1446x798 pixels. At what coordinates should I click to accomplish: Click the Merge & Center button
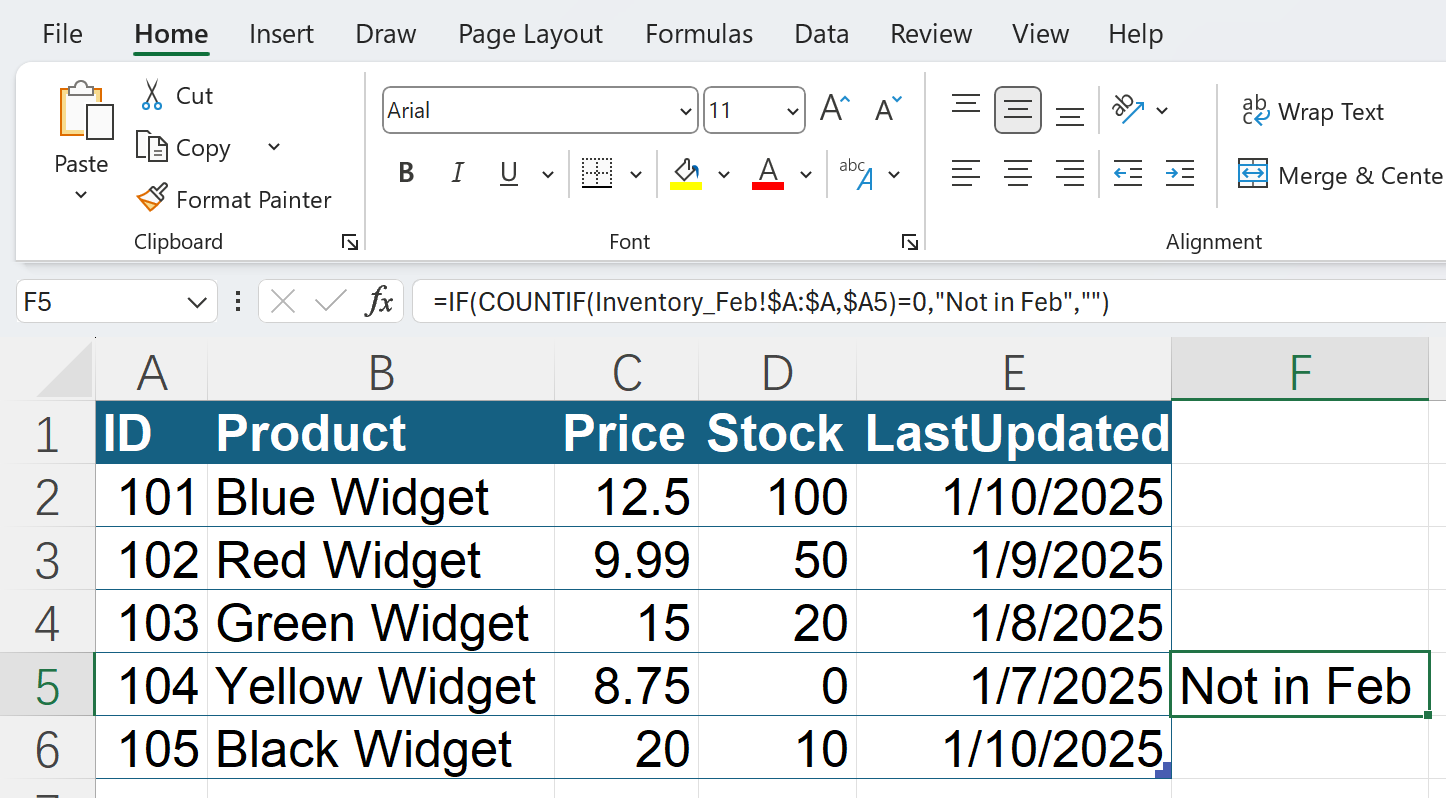pyautogui.click(x=1340, y=176)
